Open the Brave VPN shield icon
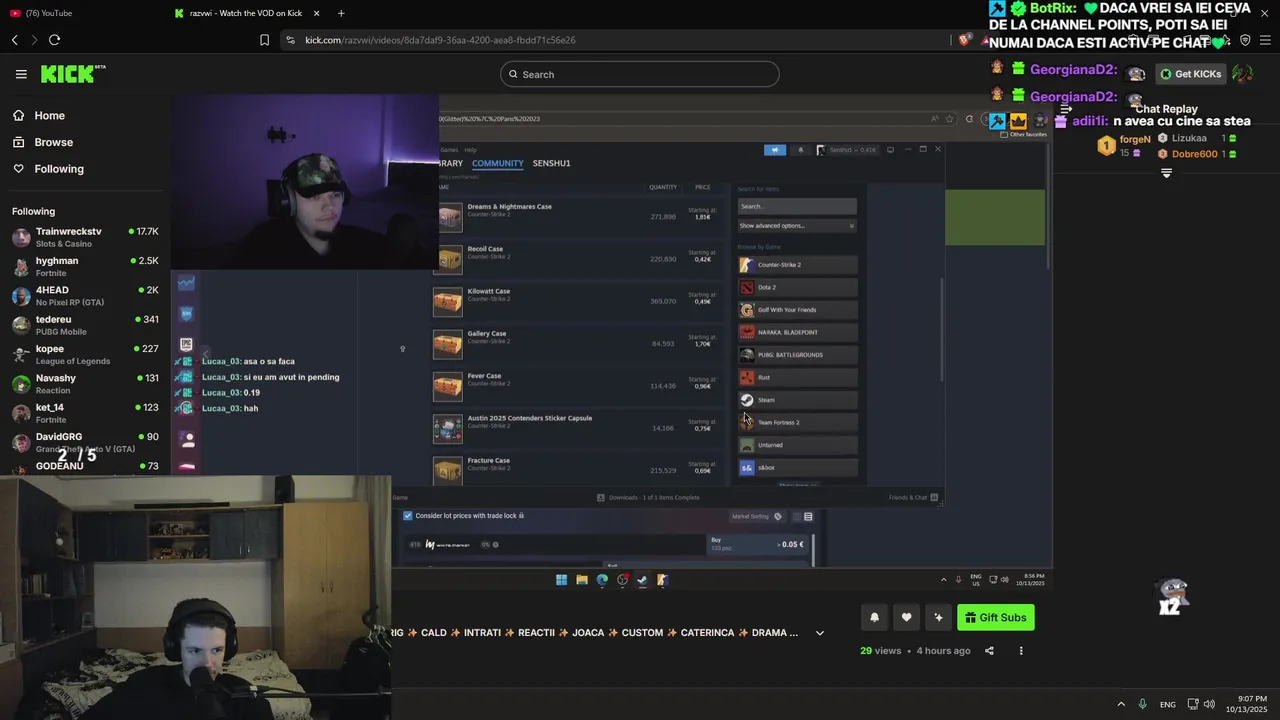The image size is (1280, 720). (x=1245, y=40)
